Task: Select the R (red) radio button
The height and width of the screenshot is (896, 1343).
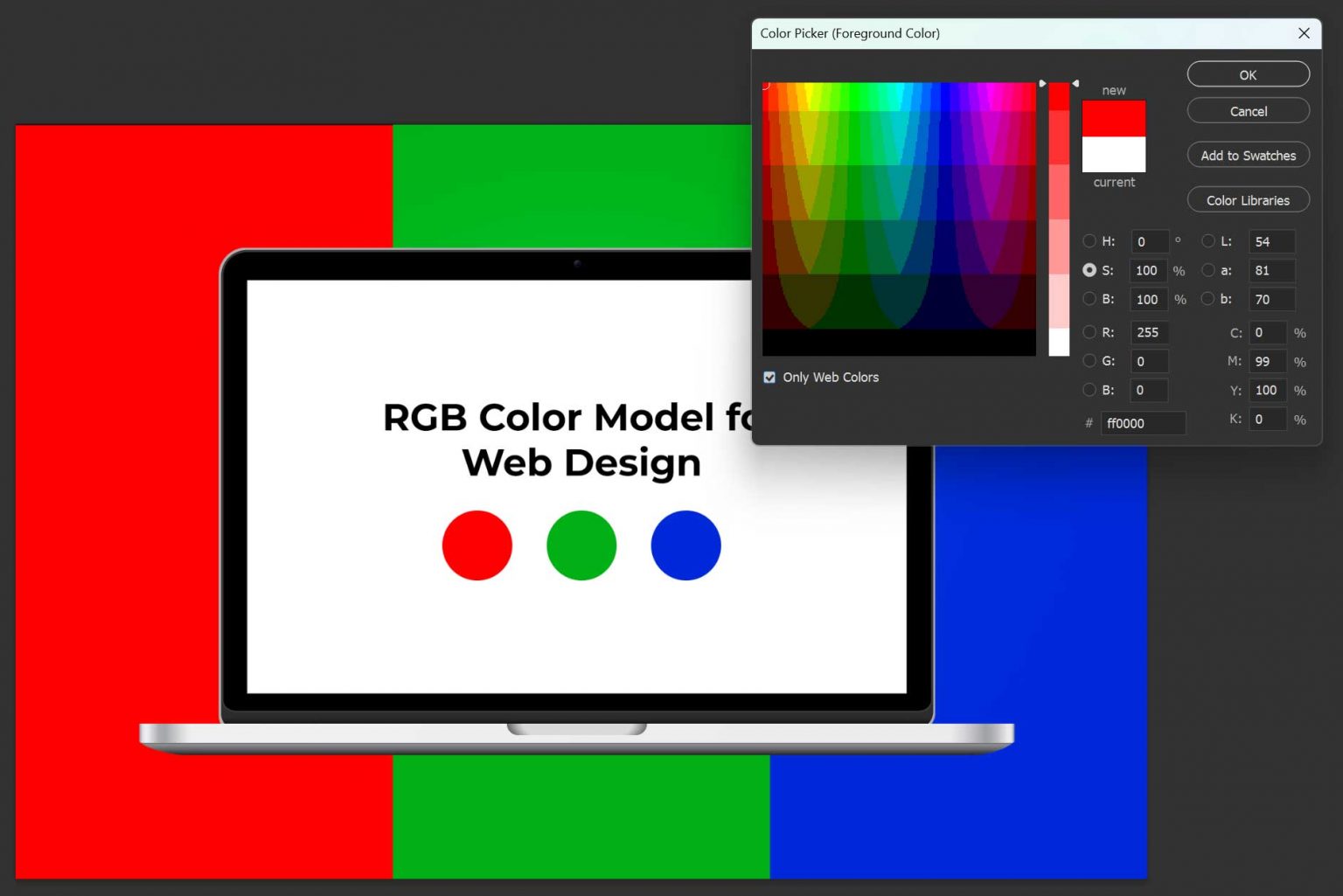Action: (1089, 332)
